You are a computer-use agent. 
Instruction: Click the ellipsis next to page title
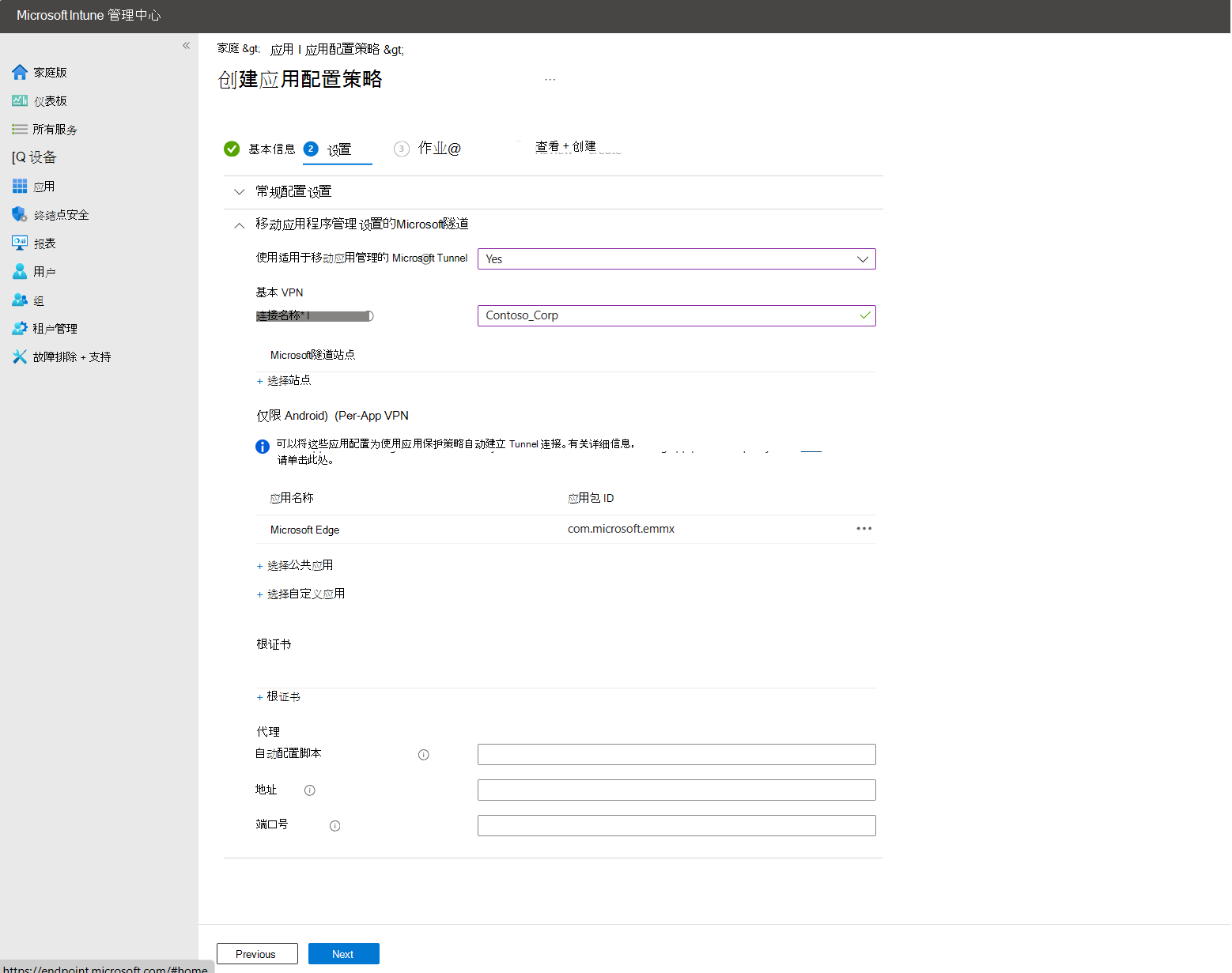click(x=550, y=79)
